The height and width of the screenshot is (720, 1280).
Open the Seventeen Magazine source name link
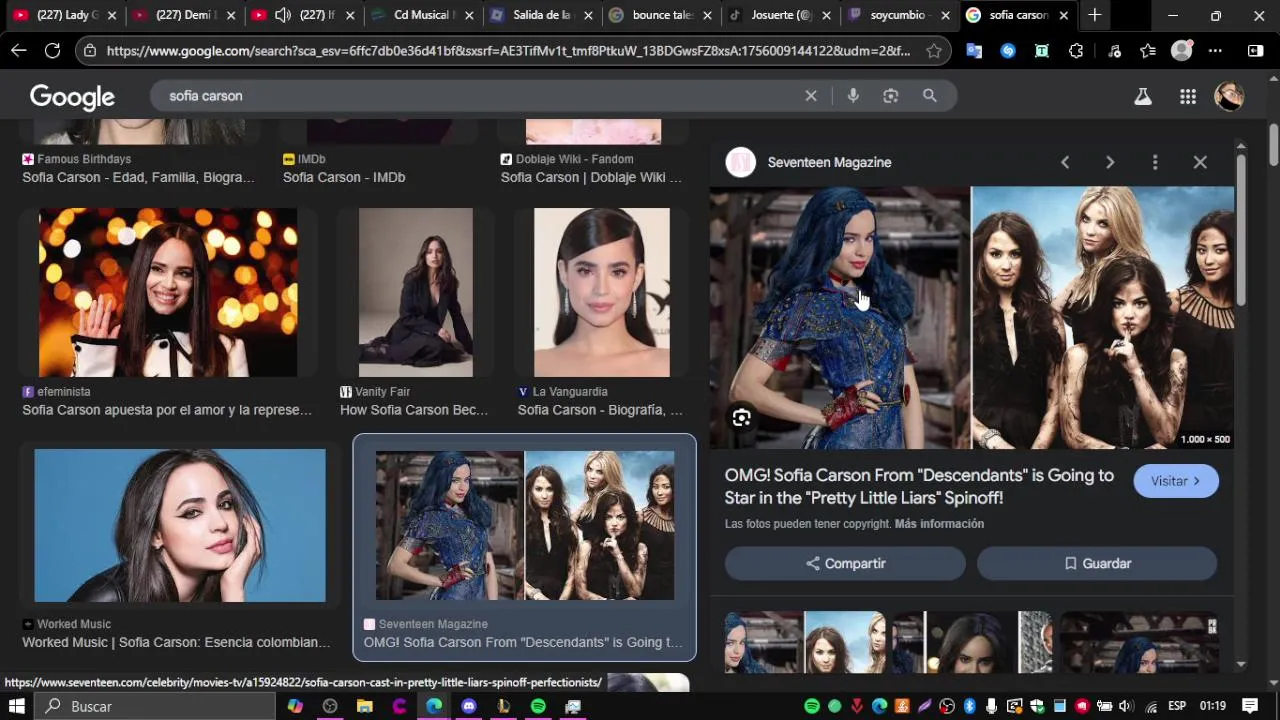[x=829, y=162]
